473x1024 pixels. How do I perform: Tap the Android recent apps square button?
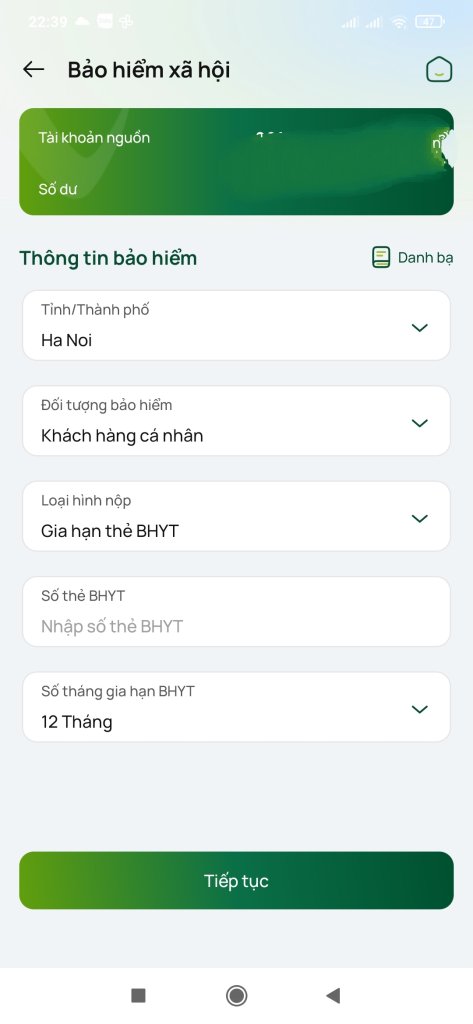tap(139, 995)
